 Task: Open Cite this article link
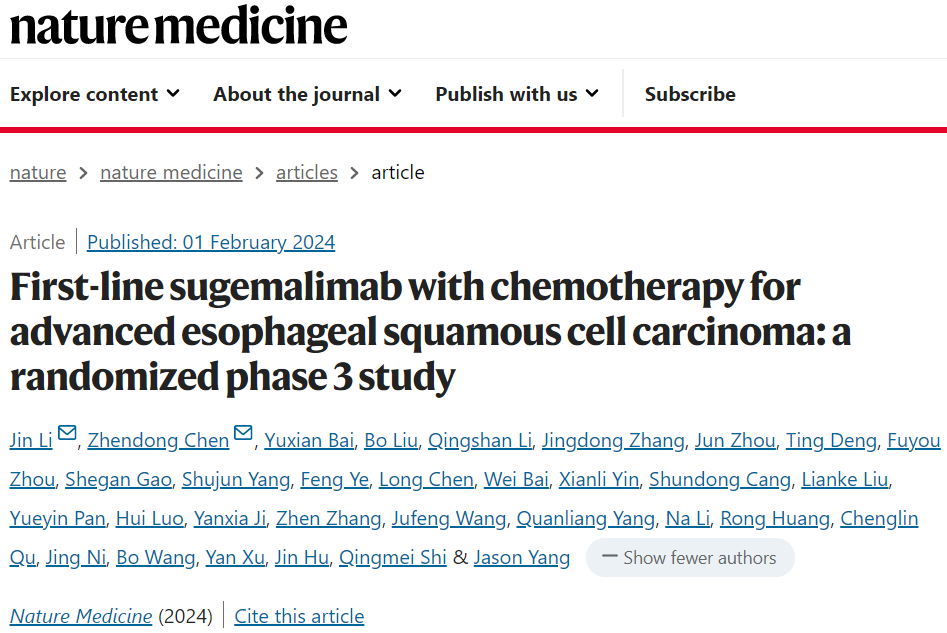pos(299,616)
